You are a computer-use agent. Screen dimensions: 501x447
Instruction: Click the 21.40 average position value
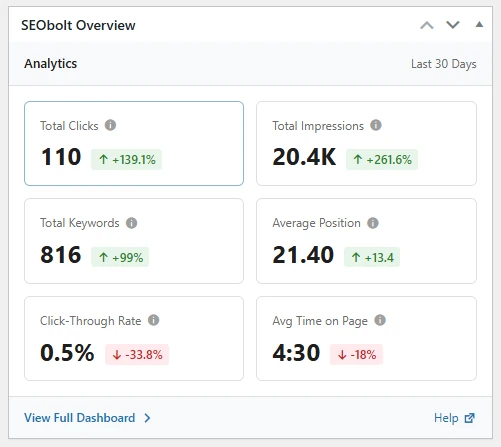pyautogui.click(x=303, y=255)
